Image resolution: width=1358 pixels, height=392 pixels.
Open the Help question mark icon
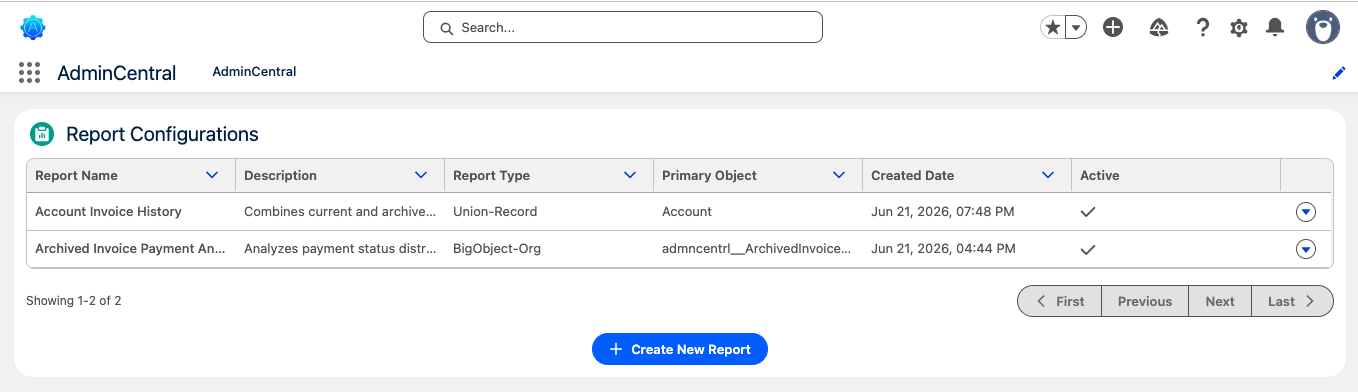click(x=1203, y=28)
